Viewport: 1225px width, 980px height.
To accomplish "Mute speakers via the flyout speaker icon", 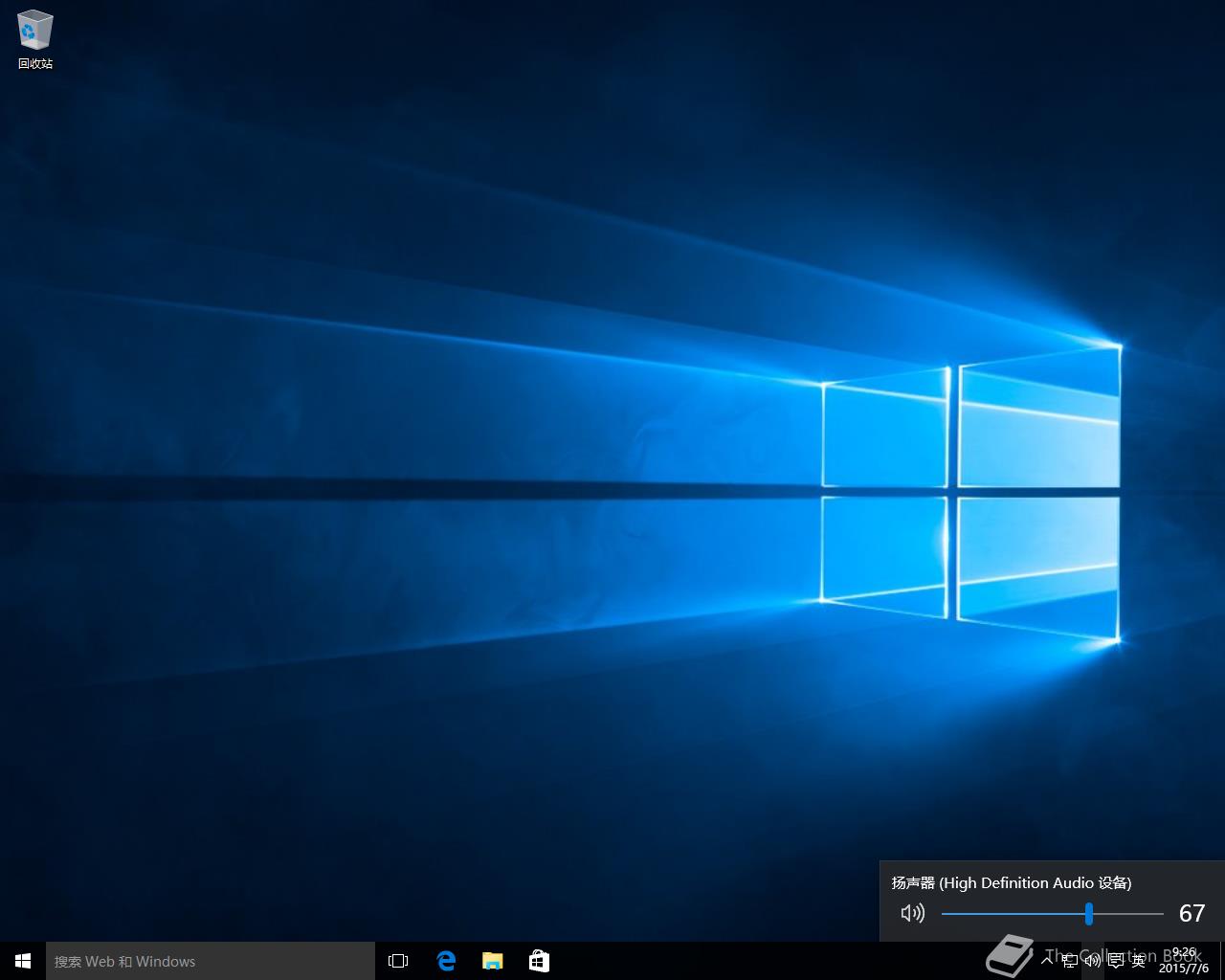I will pyautogui.click(x=913, y=913).
